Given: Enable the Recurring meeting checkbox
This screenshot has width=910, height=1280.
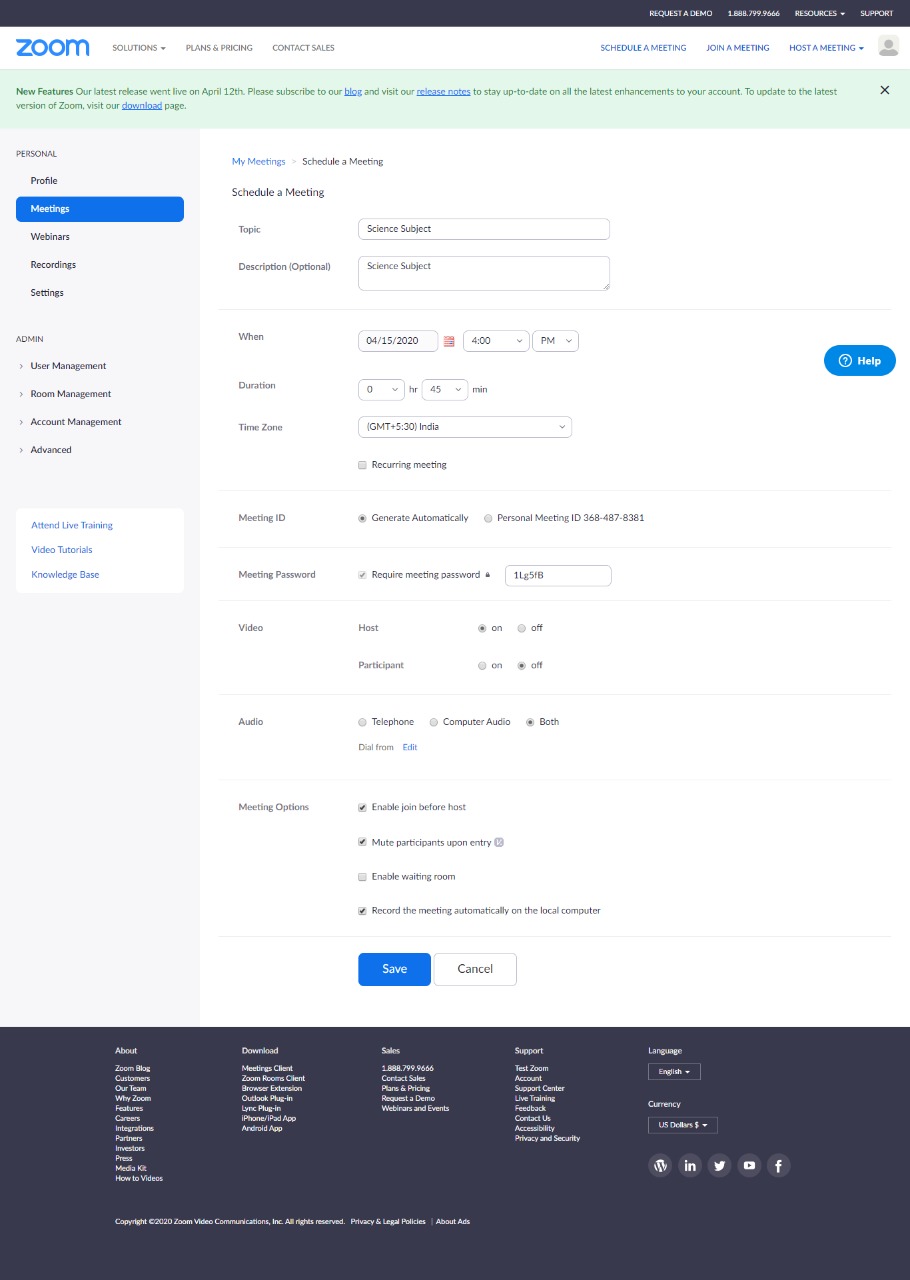Looking at the screenshot, I should (x=363, y=465).
